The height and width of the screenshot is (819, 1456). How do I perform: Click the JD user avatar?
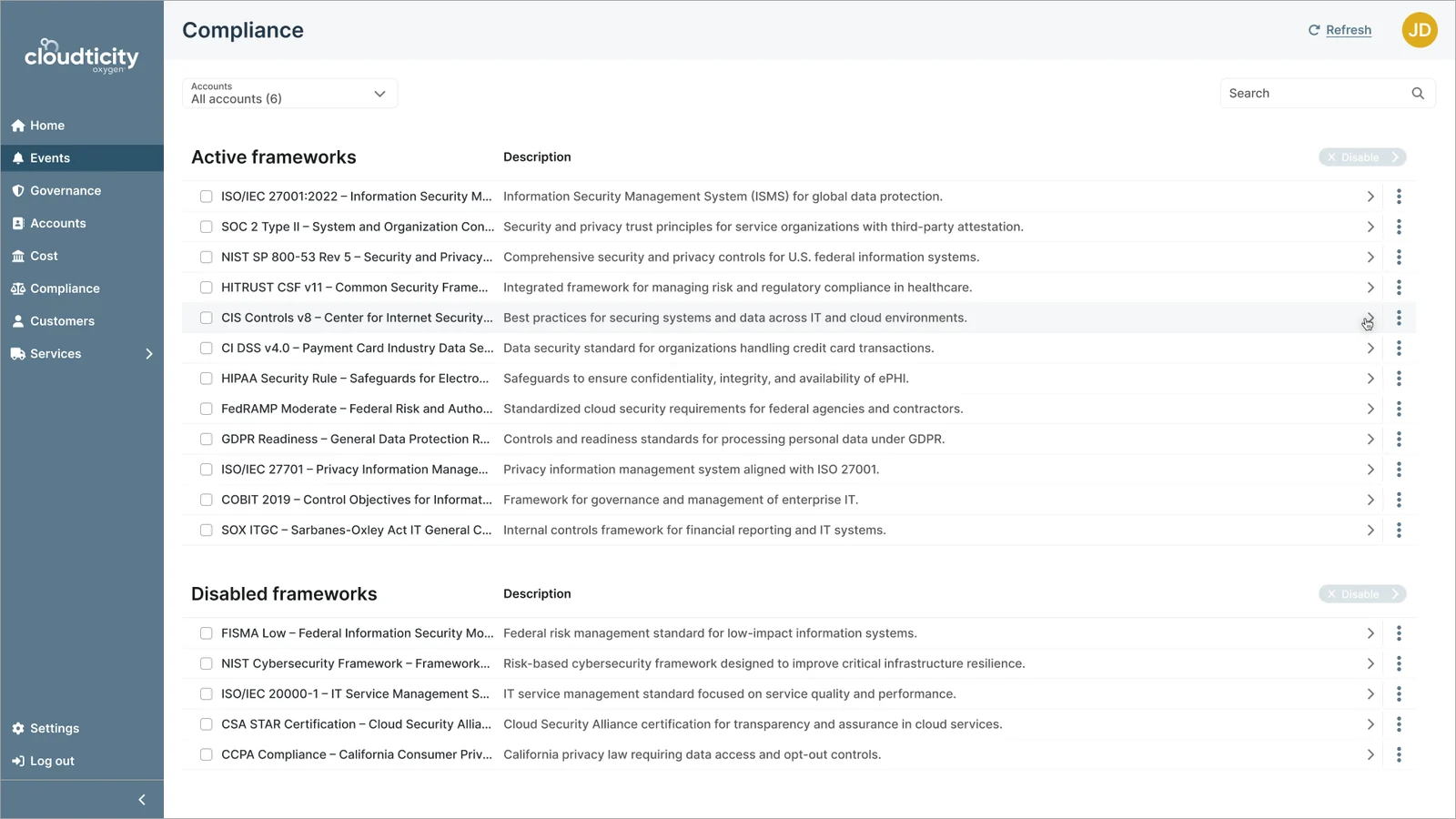(1420, 30)
